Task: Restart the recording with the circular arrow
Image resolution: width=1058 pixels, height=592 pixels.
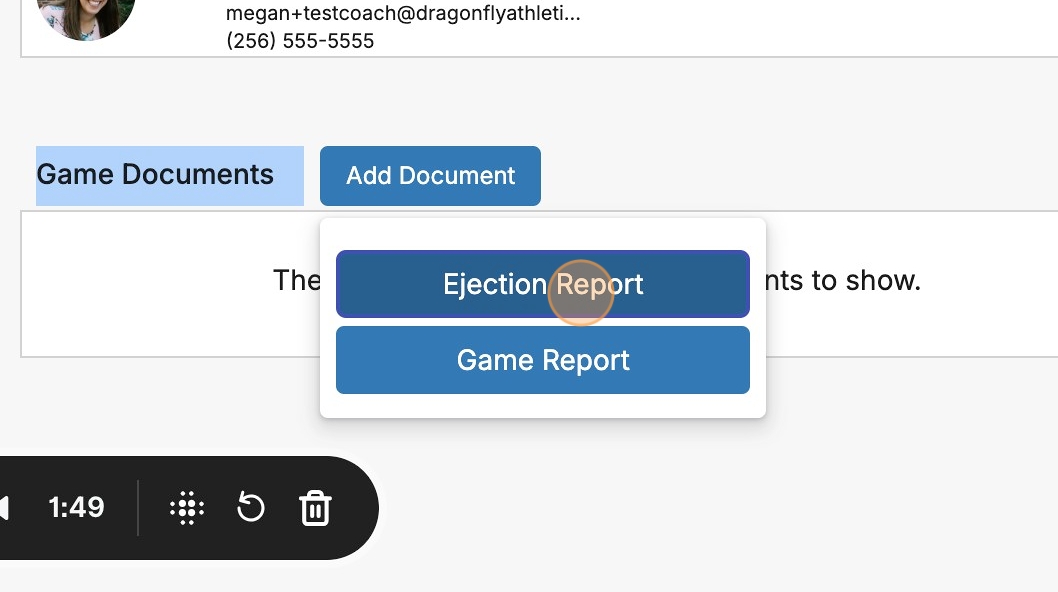Action: click(x=250, y=508)
